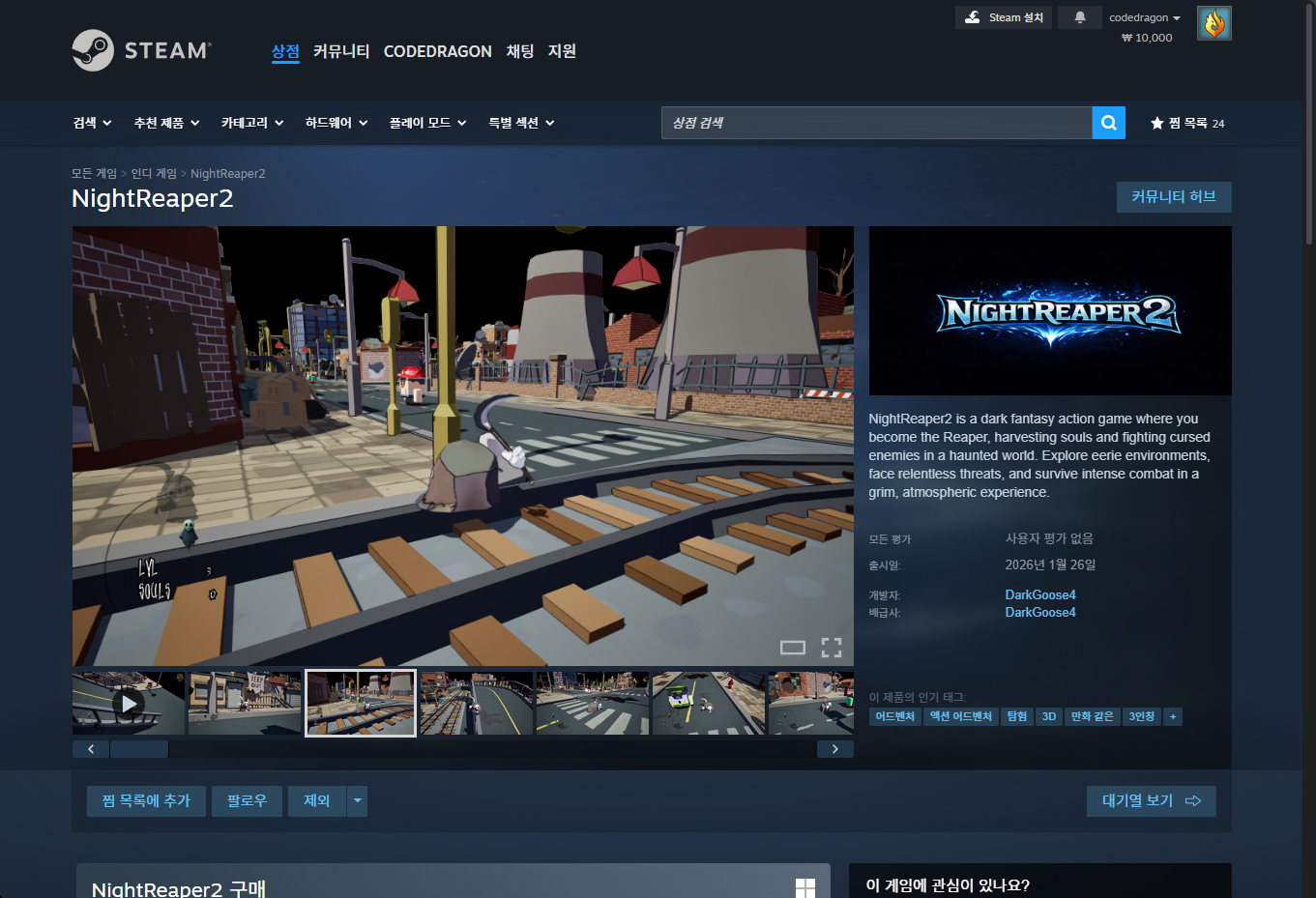
Task: Click the 2026년 1월 26일 release date
Action: click(x=1050, y=565)
